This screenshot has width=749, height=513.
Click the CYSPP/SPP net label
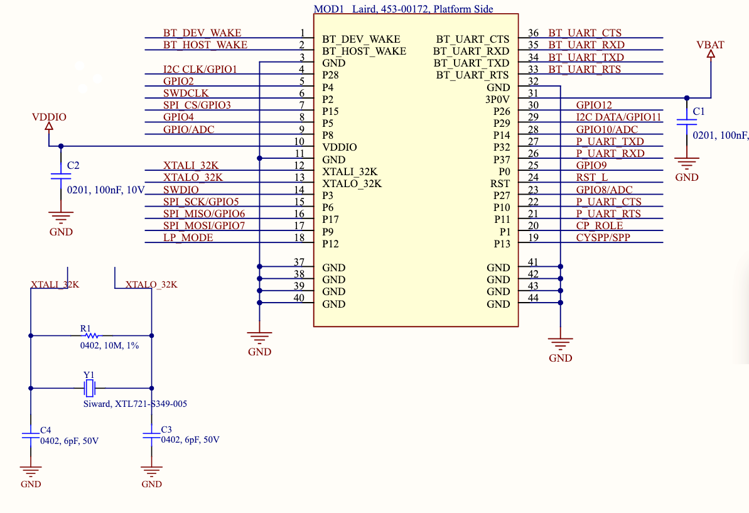pos(603,237)
